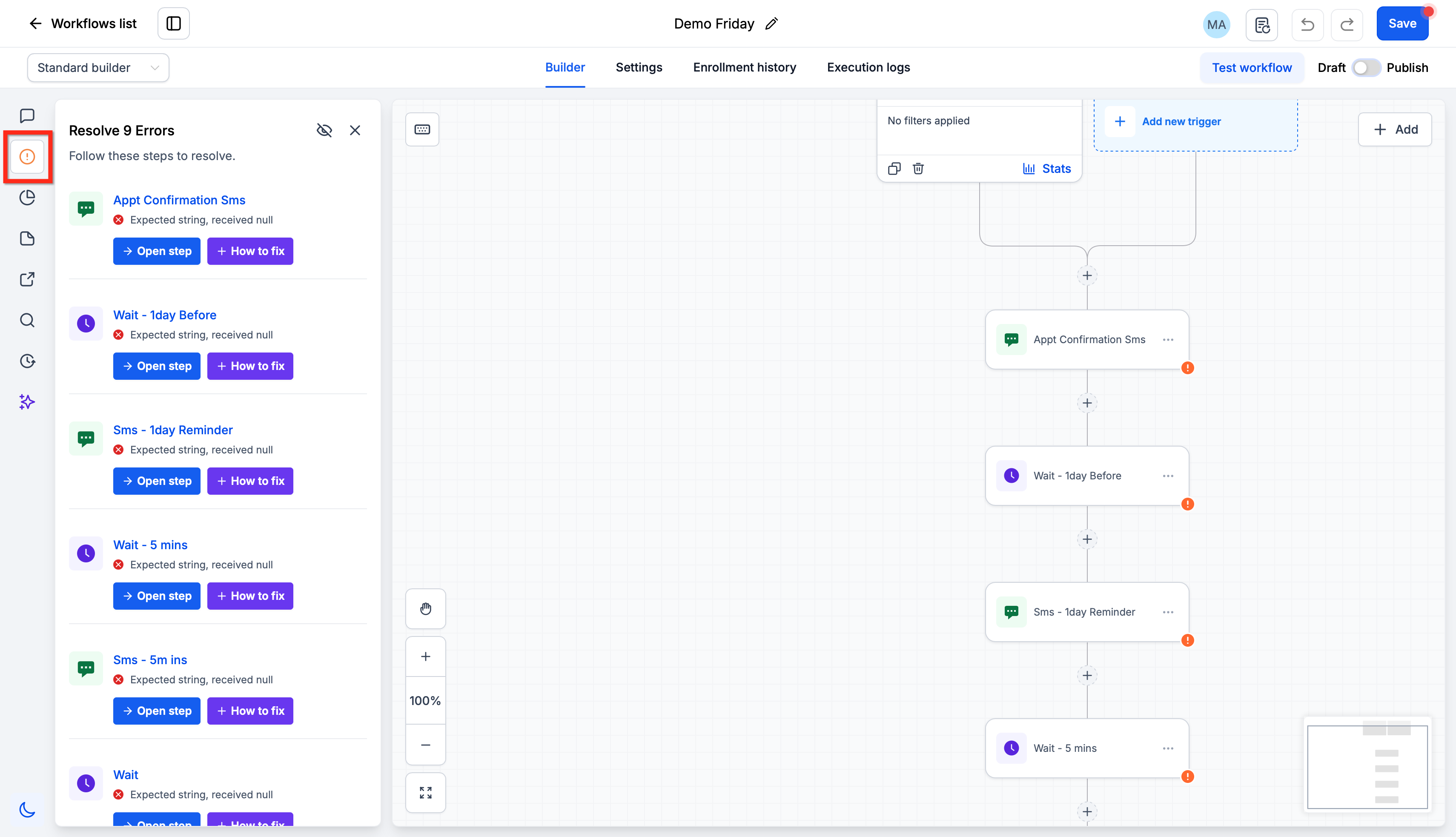Viewport: 1456px width, 837px height.
Task: Open the Standard builder dropdown
Action: (x=98, y=68)
